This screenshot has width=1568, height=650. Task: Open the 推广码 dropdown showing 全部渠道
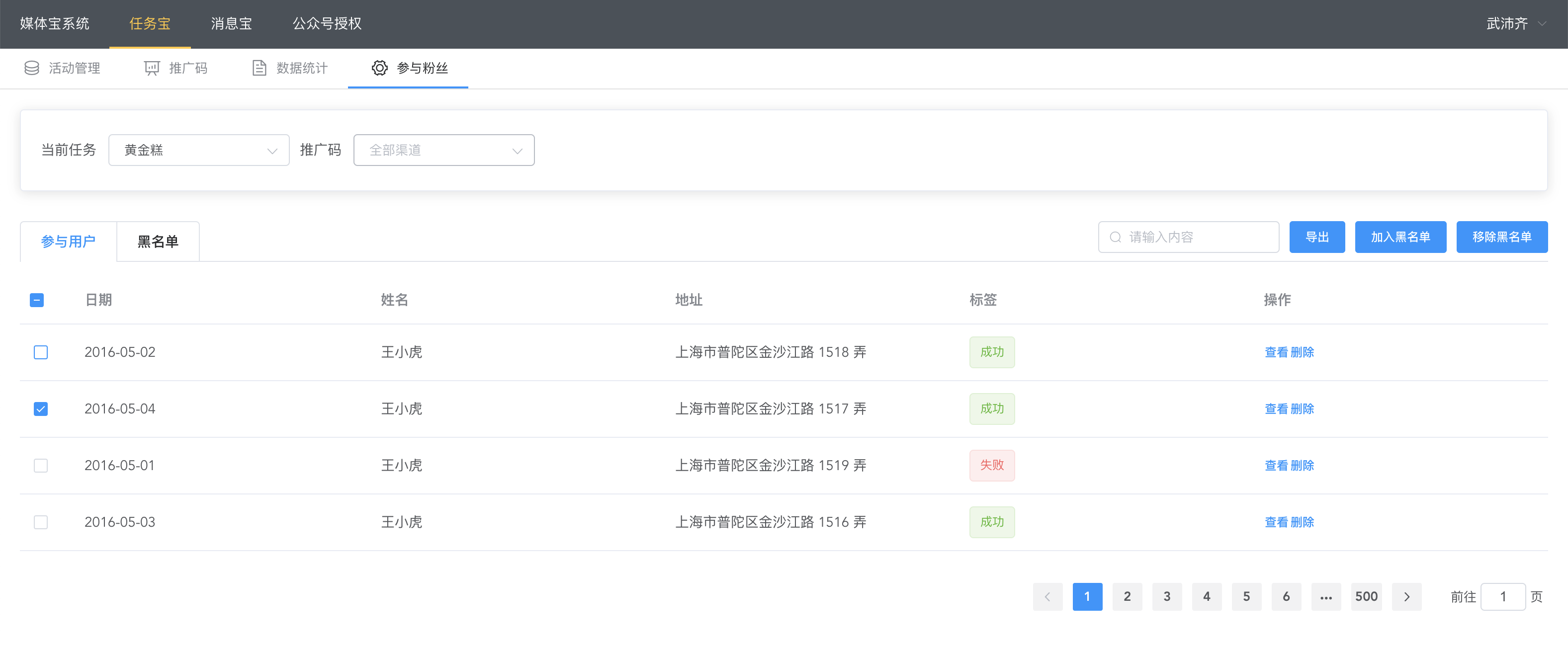click(x=444, y=151)
